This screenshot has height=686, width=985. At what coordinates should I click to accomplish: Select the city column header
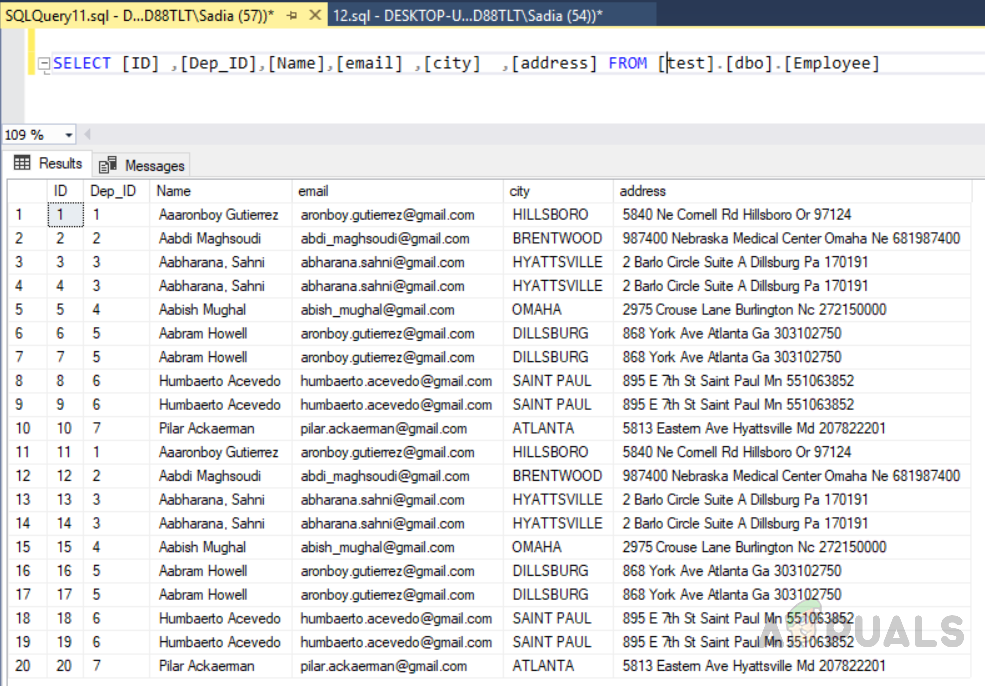coord(557,190)
